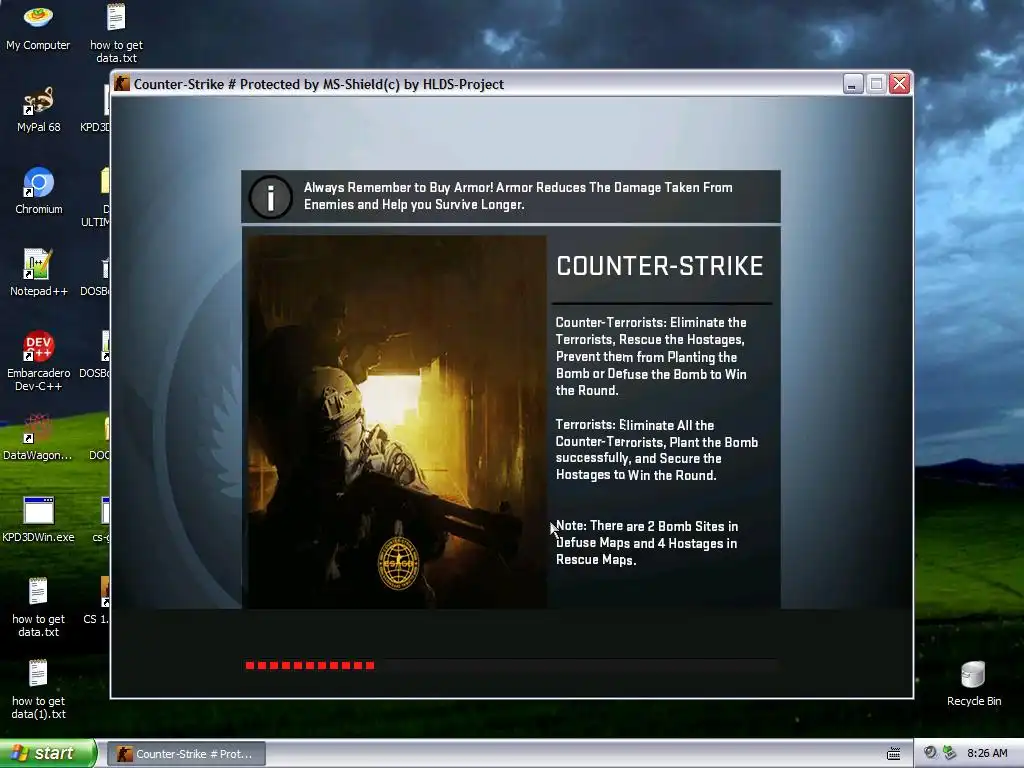Click the green safely remove hardware tray icon
The height and width of the screenshot is (768, 1024).
coord(949,753)
